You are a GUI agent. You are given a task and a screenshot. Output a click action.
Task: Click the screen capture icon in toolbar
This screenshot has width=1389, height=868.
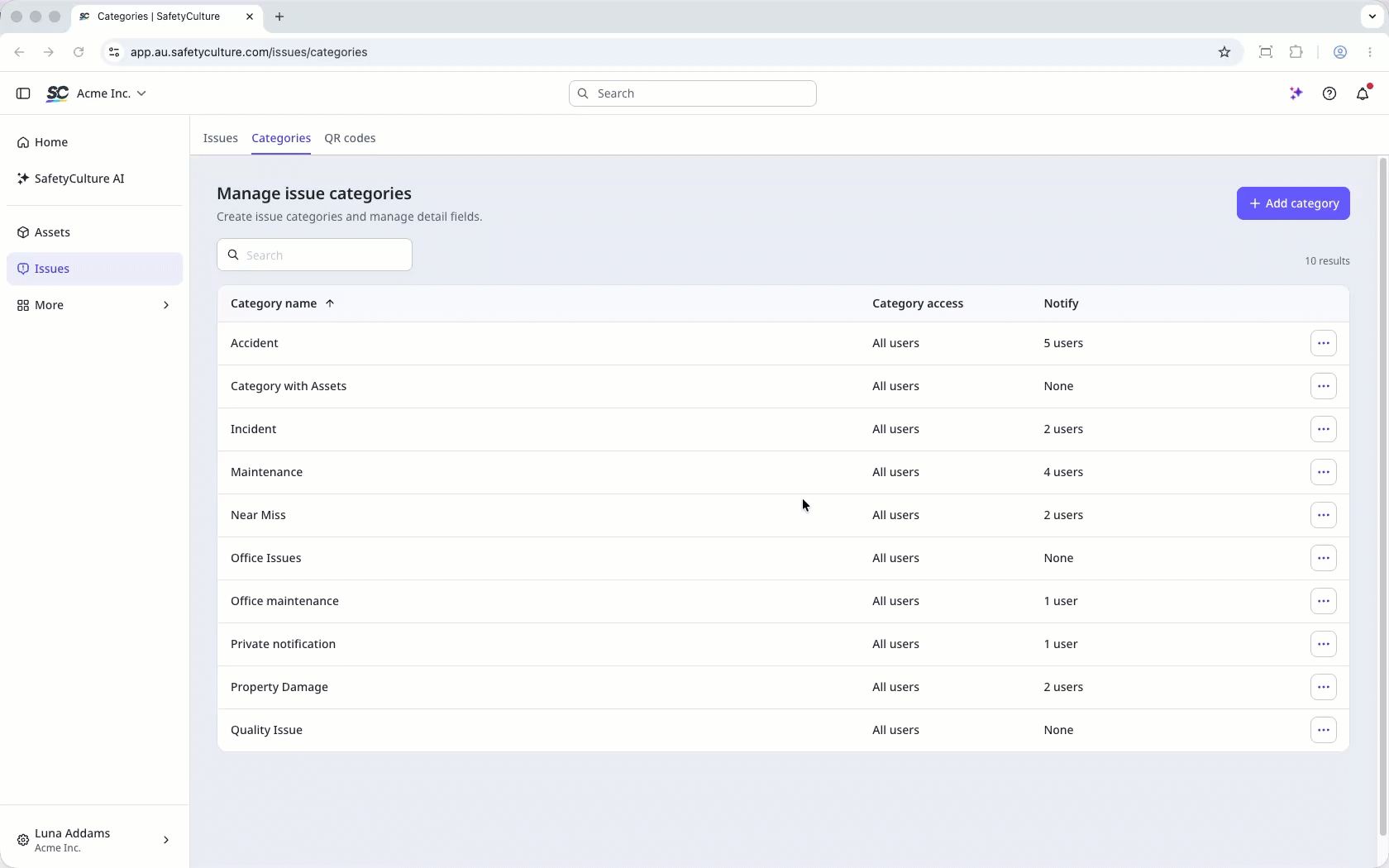point(1266,52)
